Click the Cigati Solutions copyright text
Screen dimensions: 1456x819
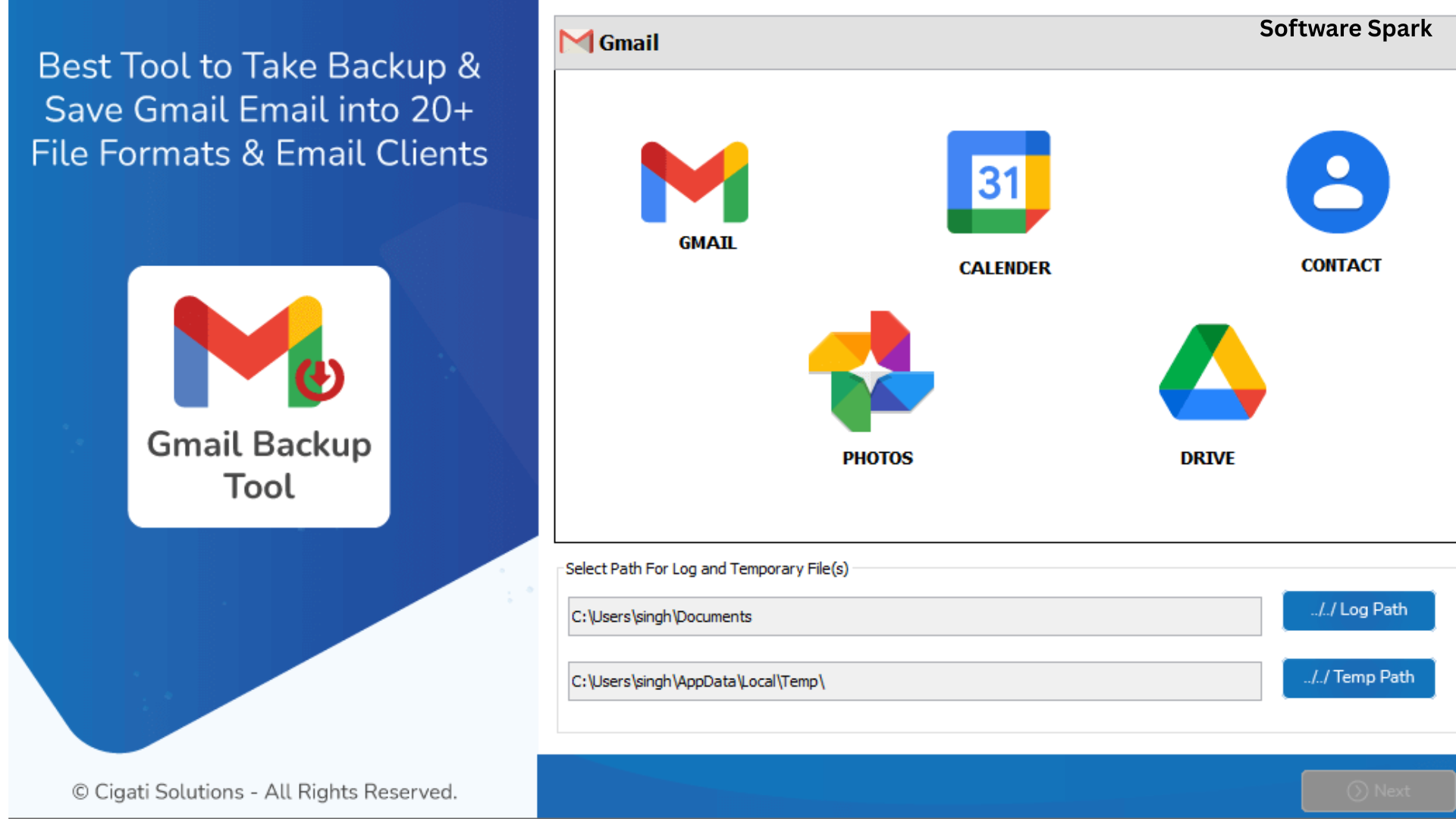265,792
